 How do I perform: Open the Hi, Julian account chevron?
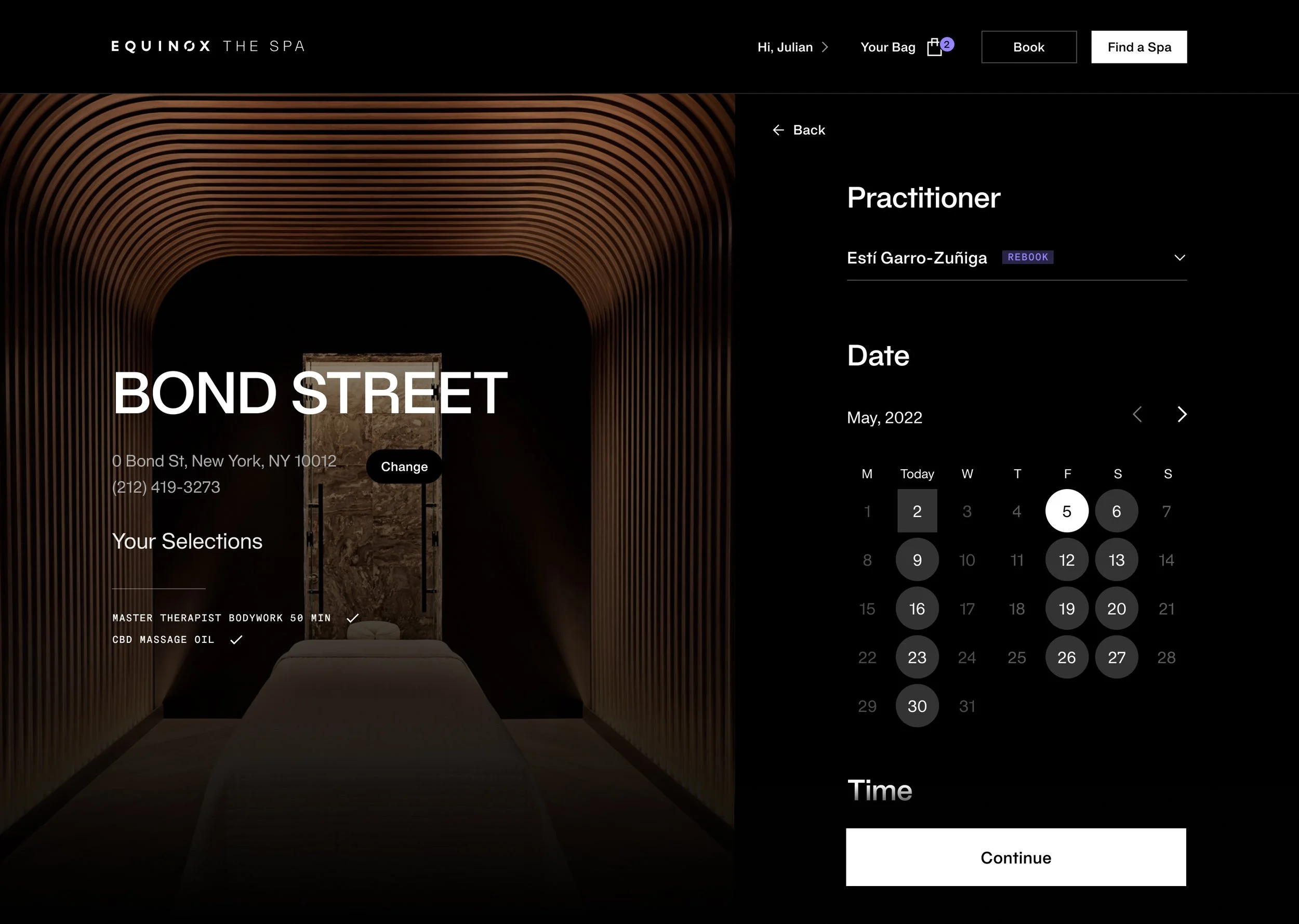tap(825, 47)
